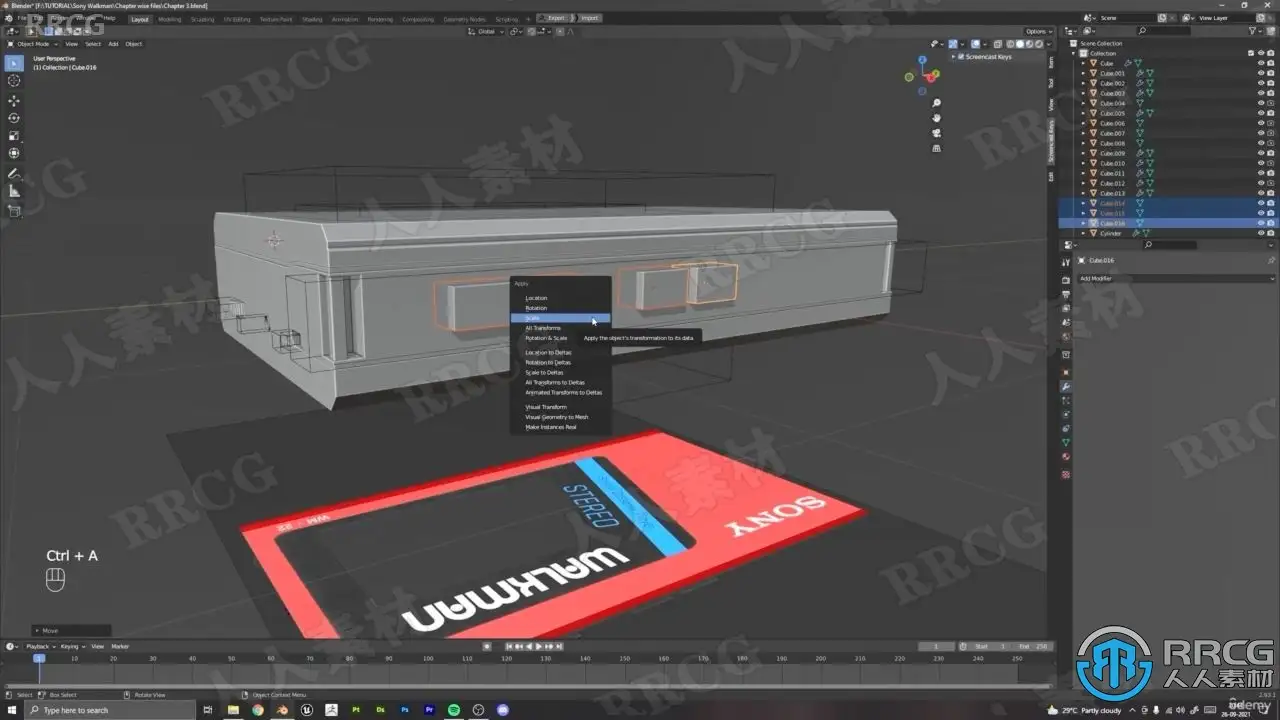Open the Render properties tab icon
The height and width of the screenshot is (720, 1280).
pyautogui.click(x=1066, y=279)
